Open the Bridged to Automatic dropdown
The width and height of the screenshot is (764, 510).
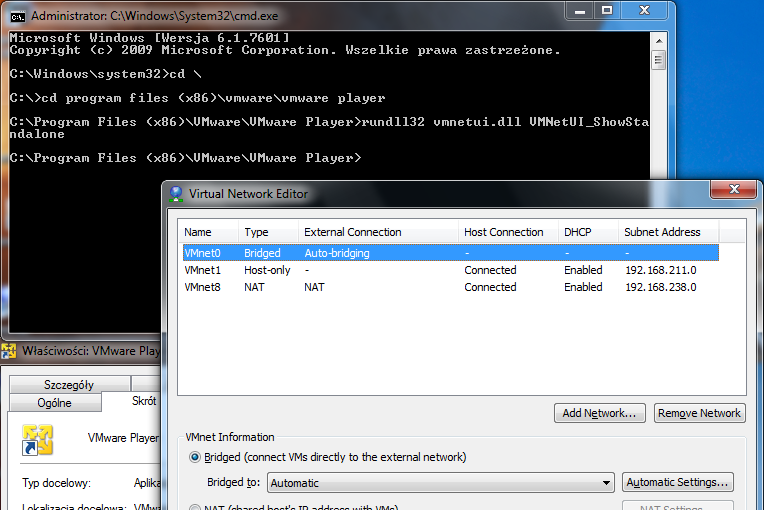(440, 483)
